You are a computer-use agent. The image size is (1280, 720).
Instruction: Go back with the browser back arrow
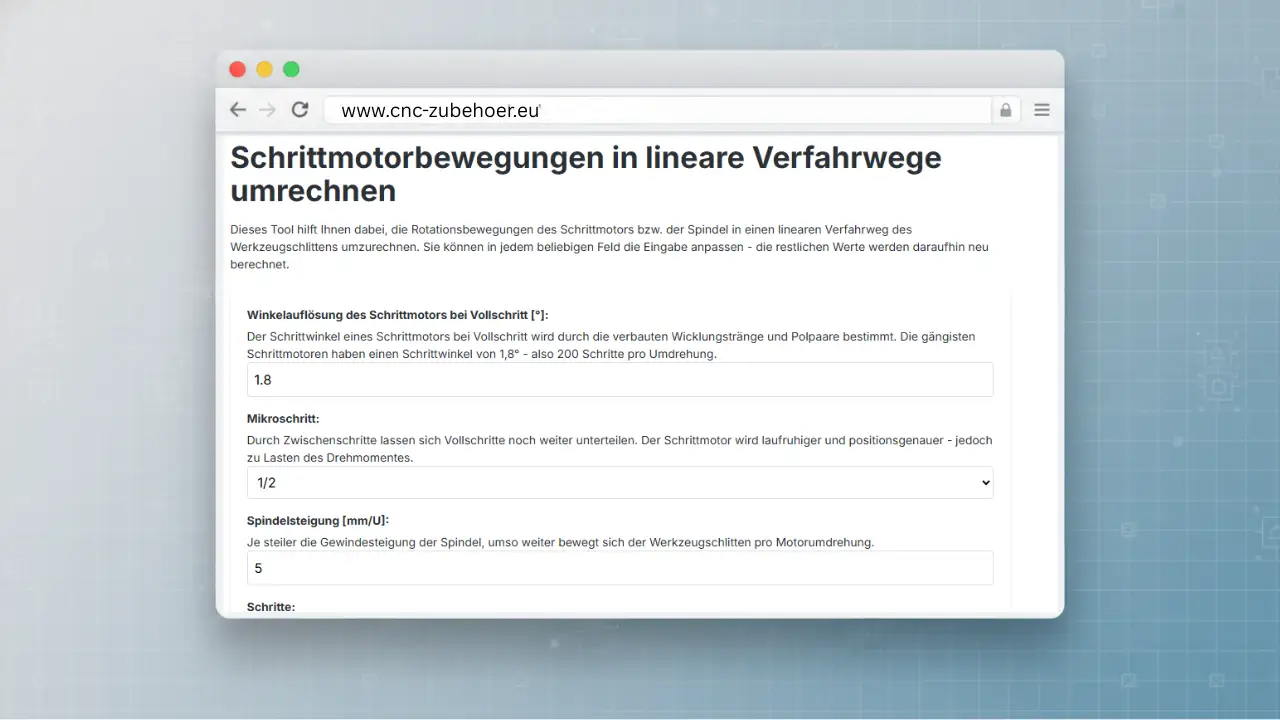[237, 110]
